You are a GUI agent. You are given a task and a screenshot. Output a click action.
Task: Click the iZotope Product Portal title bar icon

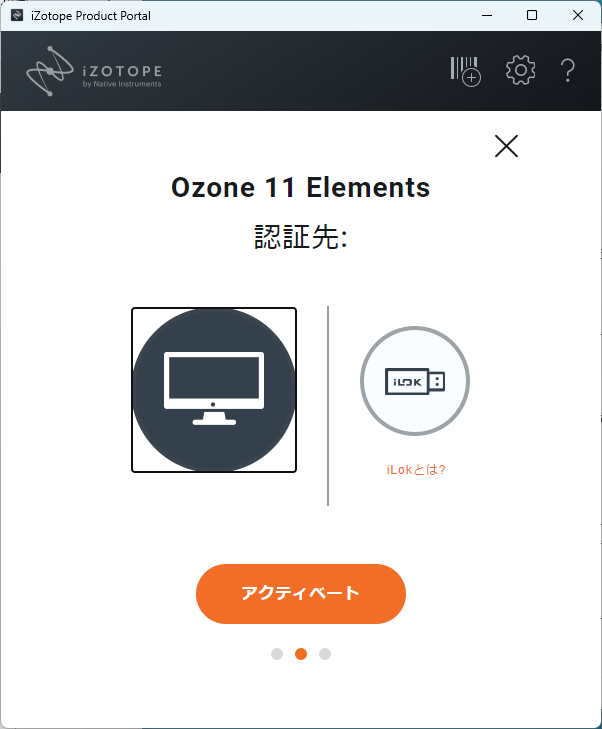(17, 15)
